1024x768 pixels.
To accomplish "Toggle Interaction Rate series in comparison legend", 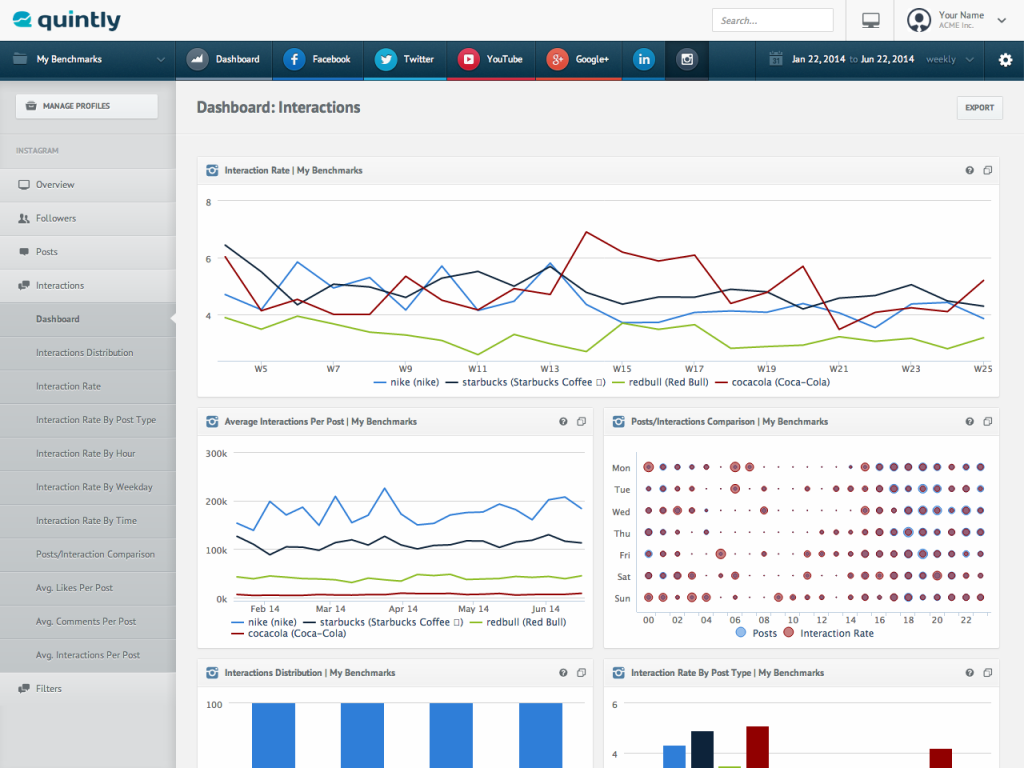I will 828,633.
